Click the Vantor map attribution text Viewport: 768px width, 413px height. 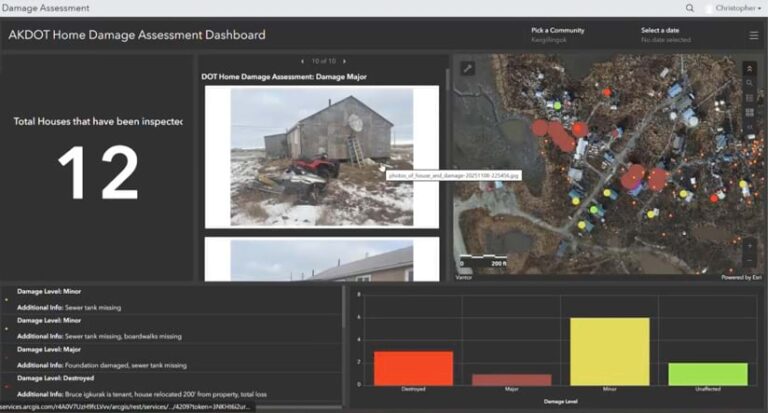[464, 277]
